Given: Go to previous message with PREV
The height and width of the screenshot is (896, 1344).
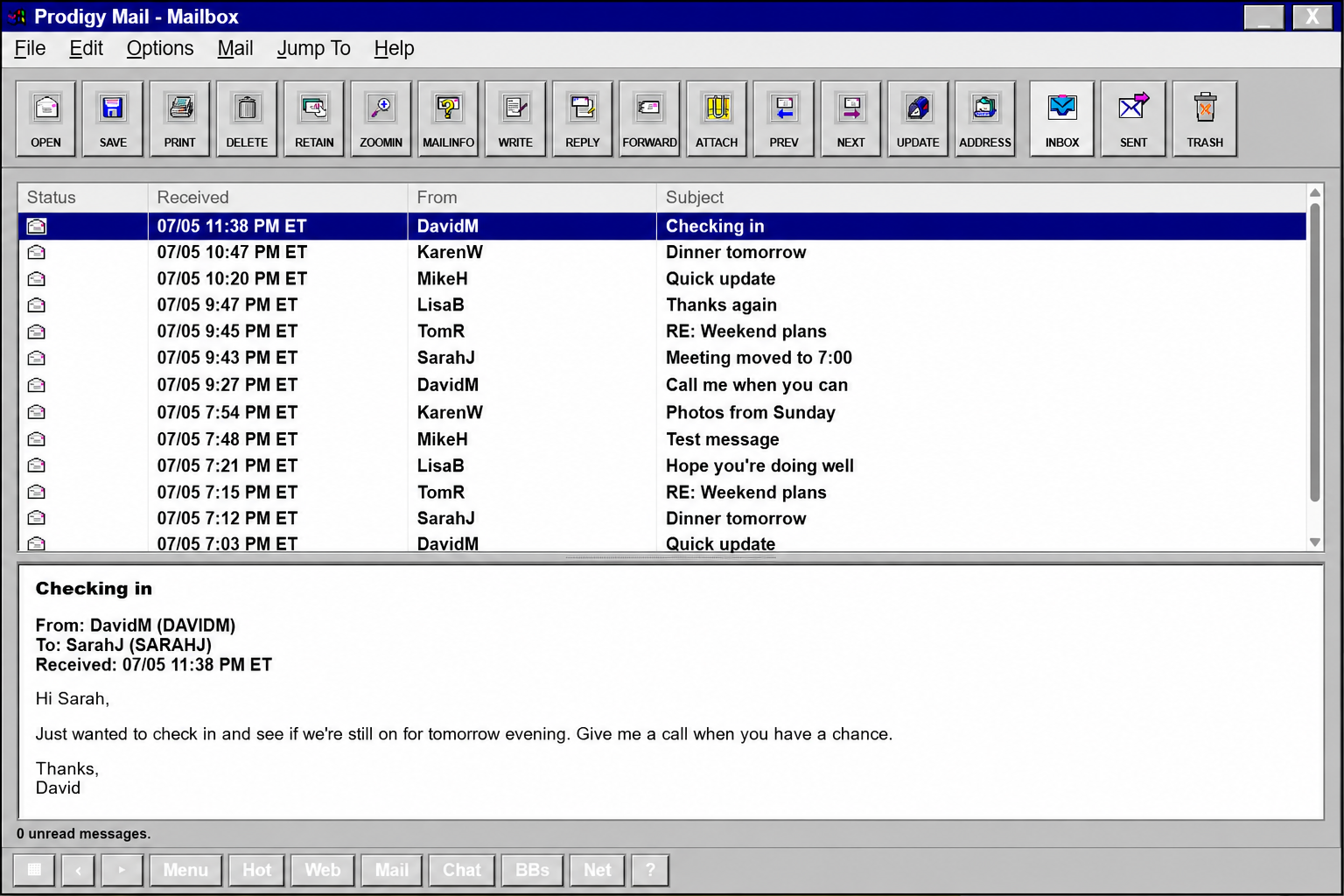Looking at the screenshot, I should [784, 119].
